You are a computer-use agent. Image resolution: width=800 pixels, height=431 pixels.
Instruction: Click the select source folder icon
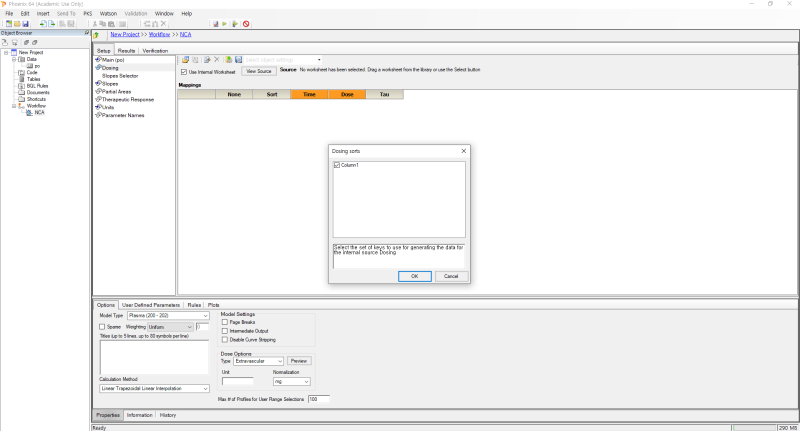(185, 60)
